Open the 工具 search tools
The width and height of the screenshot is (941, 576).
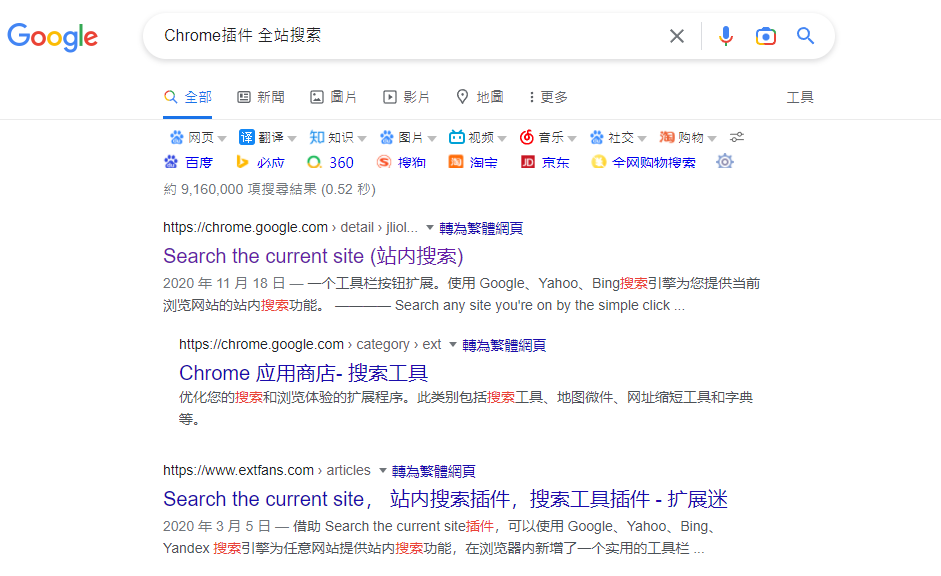click(x=800, y=97)
